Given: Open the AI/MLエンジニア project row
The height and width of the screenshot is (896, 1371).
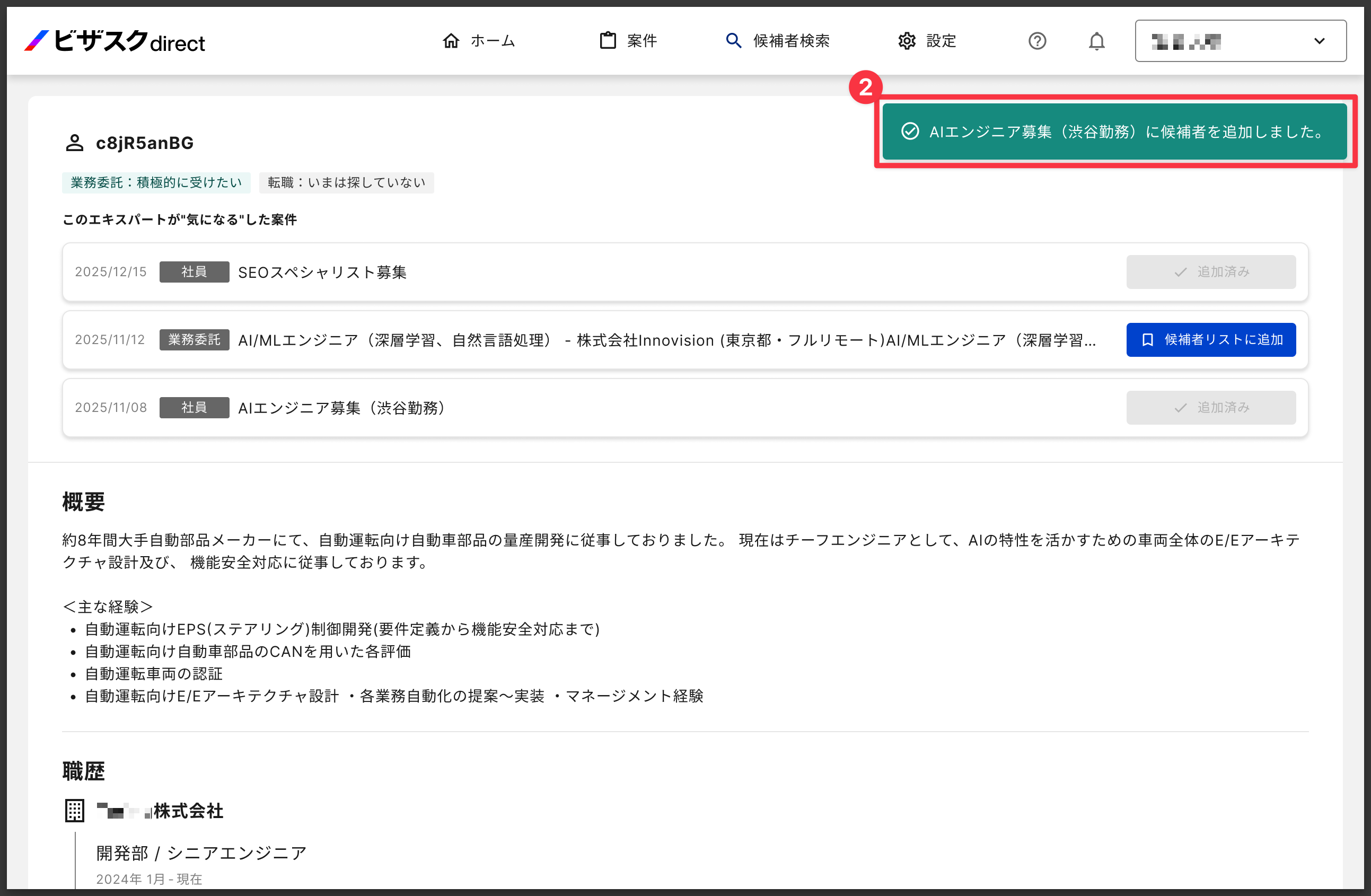Looking at the screenshot, I should [685, 340].
